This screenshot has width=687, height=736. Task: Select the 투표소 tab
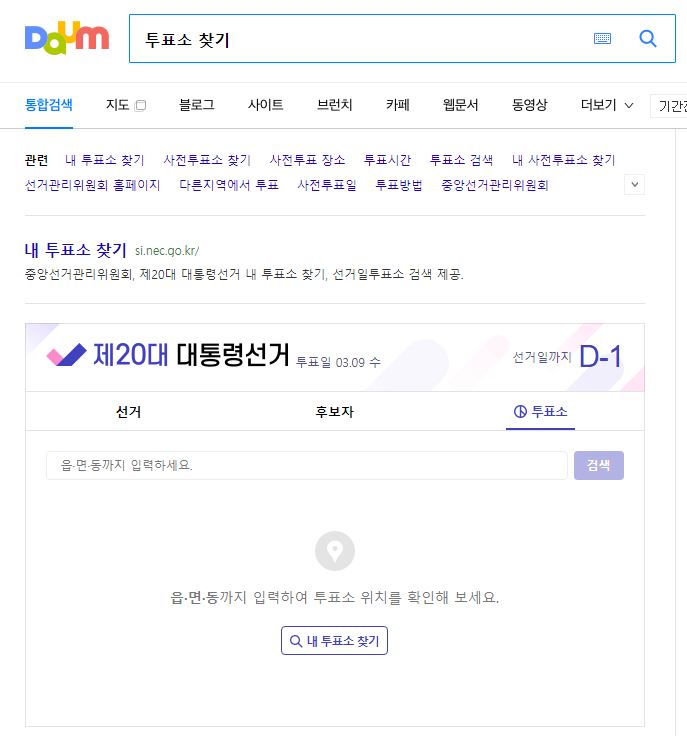[541, 412]
